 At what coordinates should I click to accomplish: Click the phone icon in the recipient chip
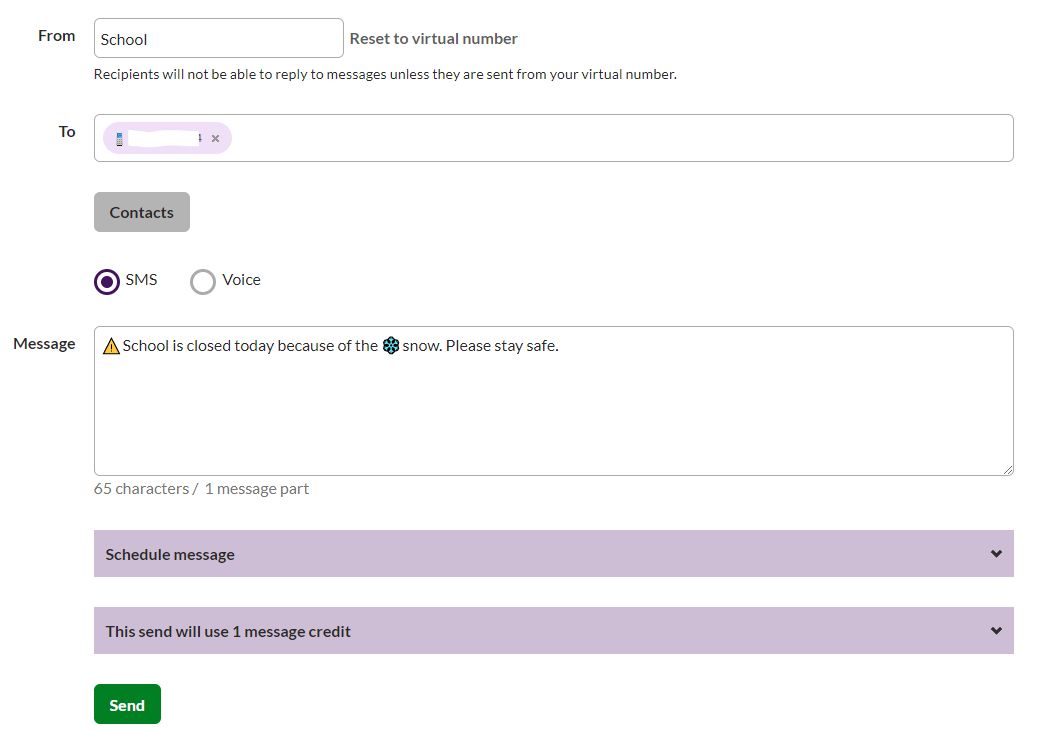pyautogui.click(x=120, y=138)
